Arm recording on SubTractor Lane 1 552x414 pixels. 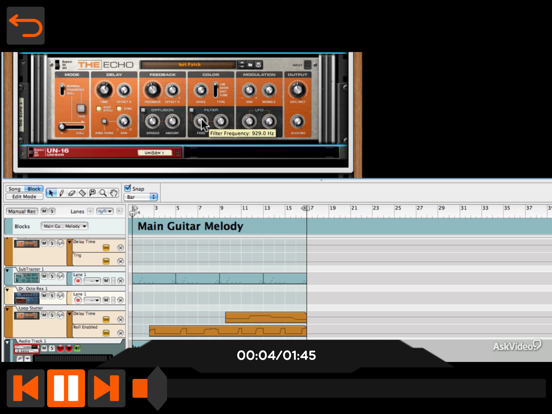coord(78,281)
